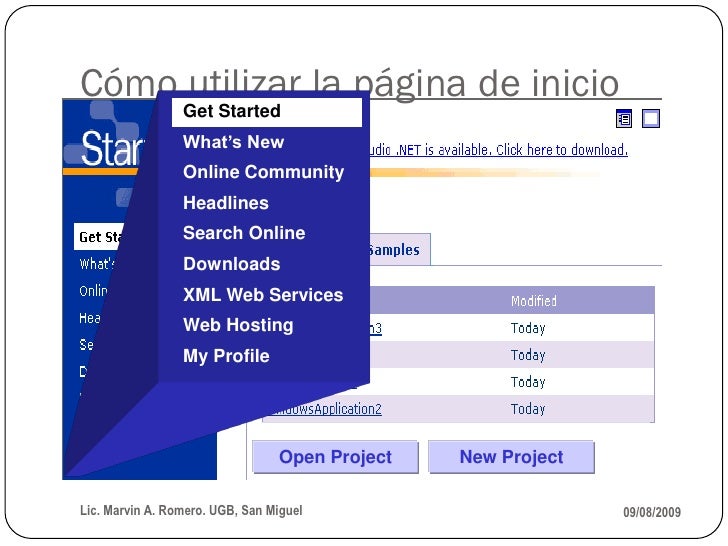Open Web Hosting menu entry

coord(238,325)
